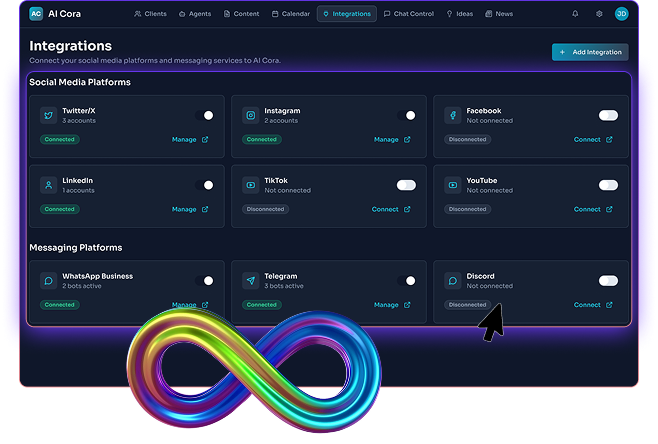
Task: Open notifications bell in header
Action: coord(575,14)
